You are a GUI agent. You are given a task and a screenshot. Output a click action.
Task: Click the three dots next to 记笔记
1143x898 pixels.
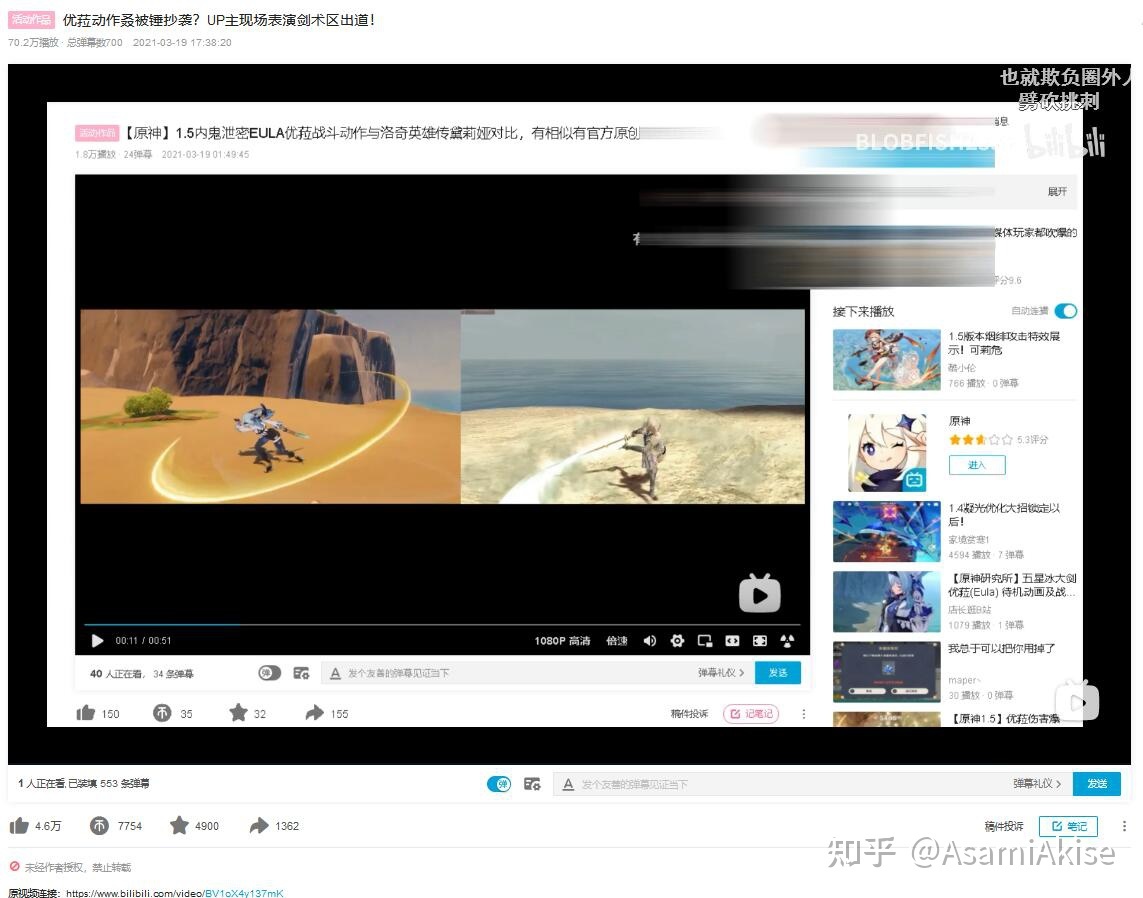[x=803, y=714]
